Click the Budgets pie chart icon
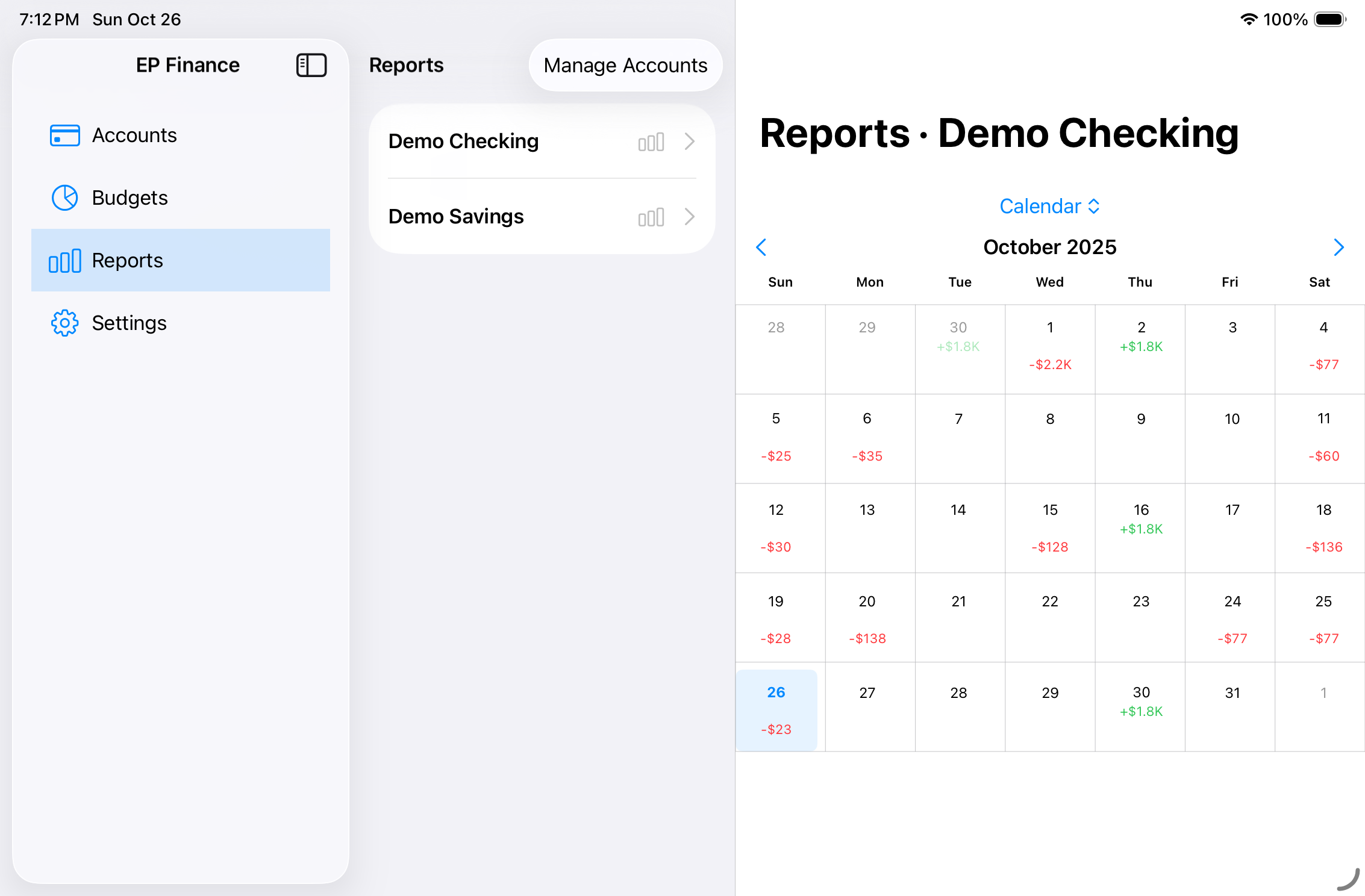This screenshot has width=1365, height=896. [64, 198]
